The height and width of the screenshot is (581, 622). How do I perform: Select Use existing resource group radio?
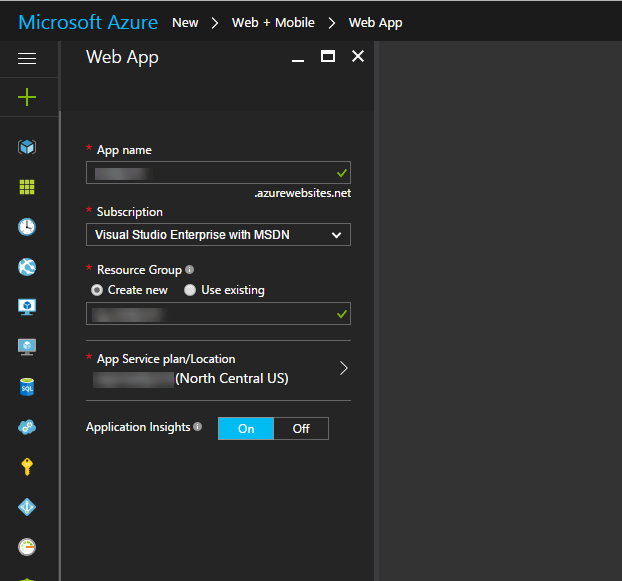[x=190, y=290]
